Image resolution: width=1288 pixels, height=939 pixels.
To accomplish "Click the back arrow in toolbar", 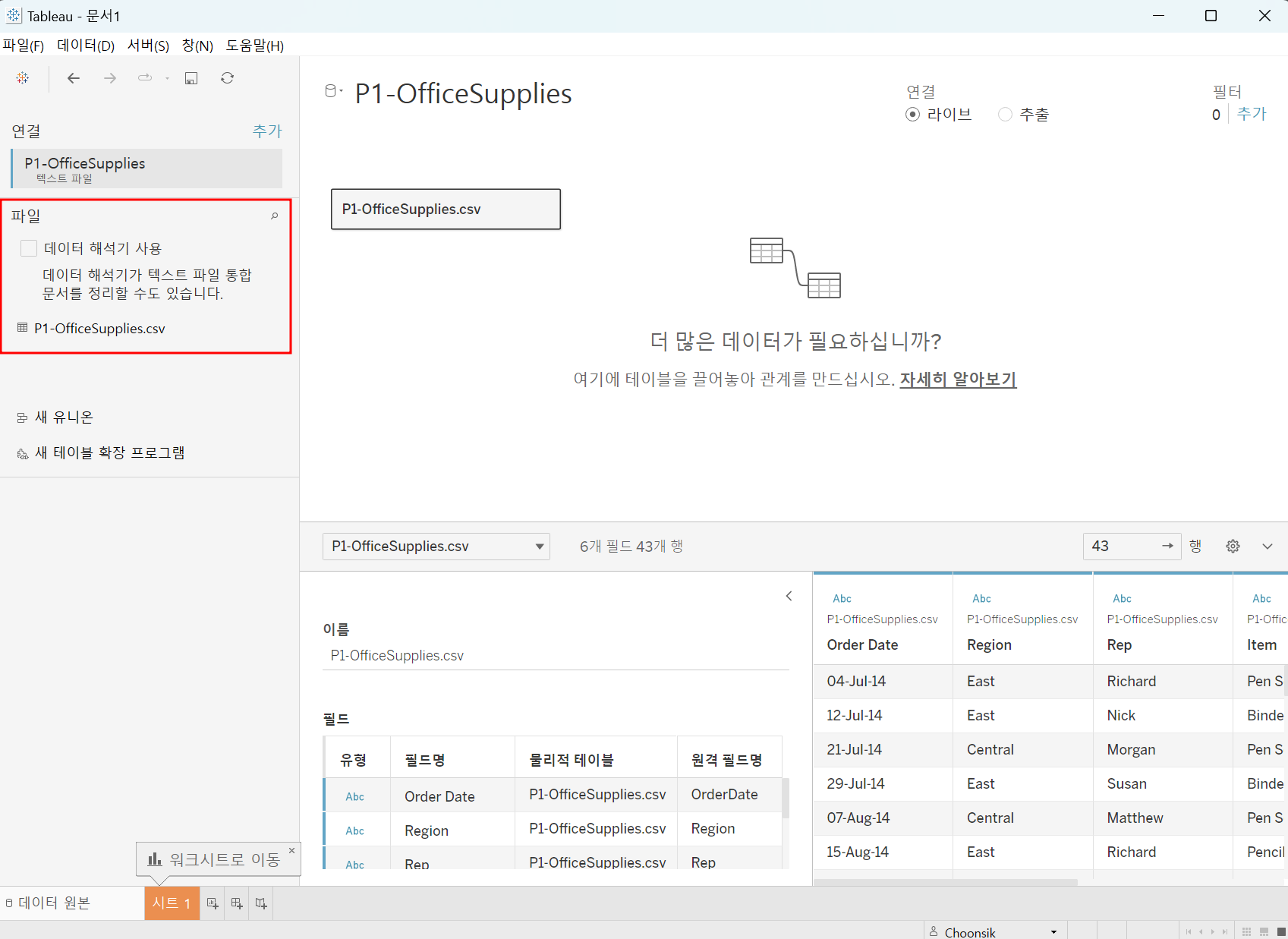I will tap(74, 78).
